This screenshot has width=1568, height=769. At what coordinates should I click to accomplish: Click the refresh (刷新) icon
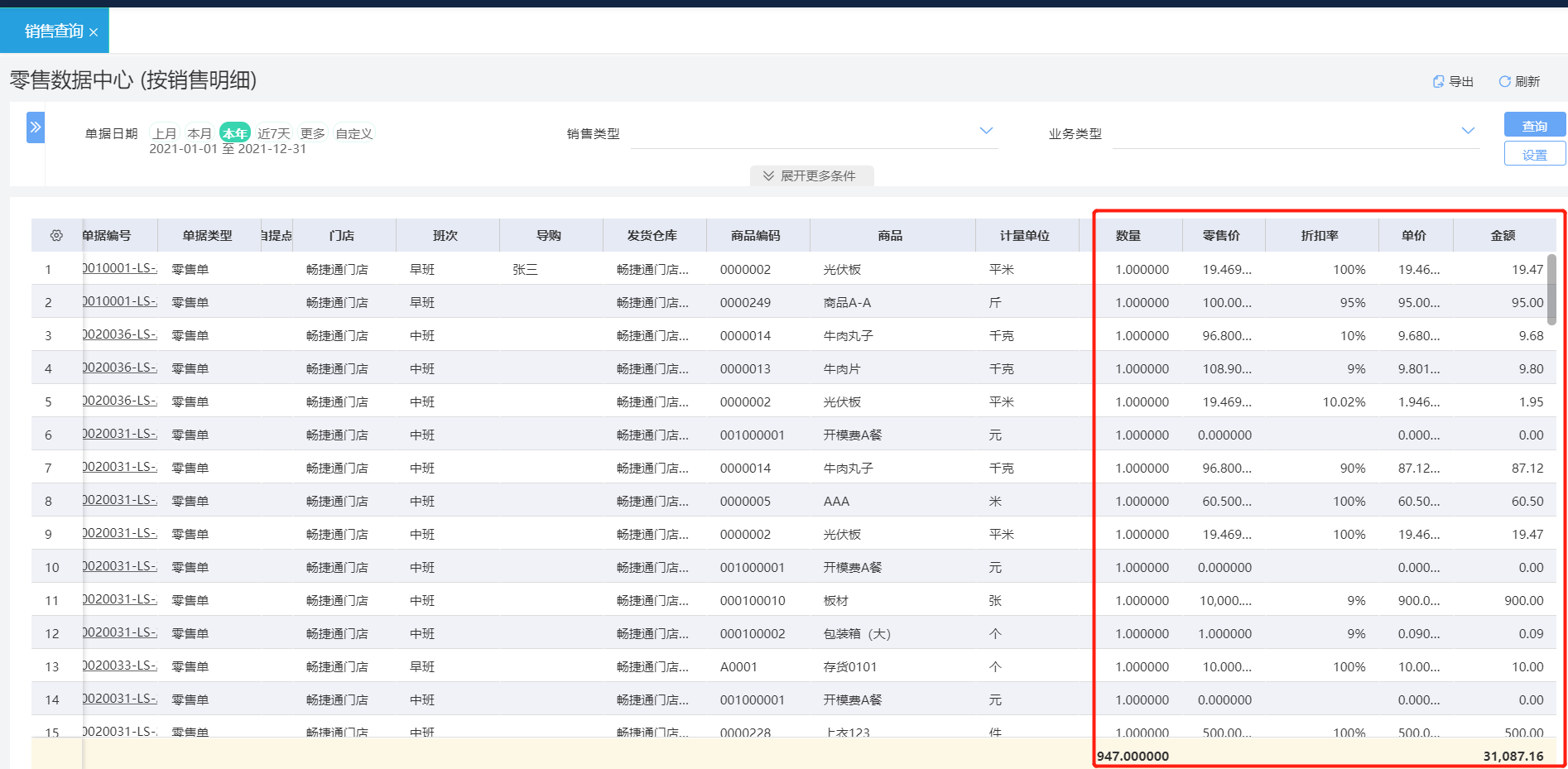(1504, 81)
